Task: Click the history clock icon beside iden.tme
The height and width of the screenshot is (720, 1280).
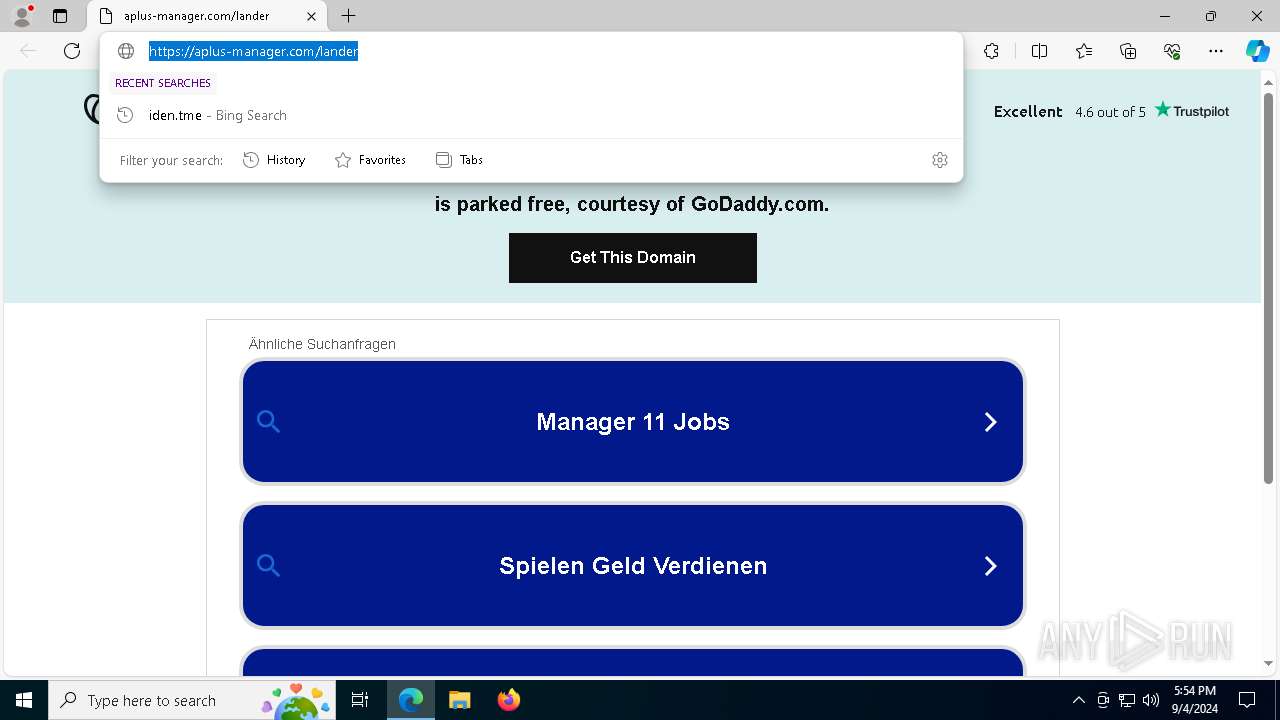Action: pyautogui.click(x=125, y=115)
